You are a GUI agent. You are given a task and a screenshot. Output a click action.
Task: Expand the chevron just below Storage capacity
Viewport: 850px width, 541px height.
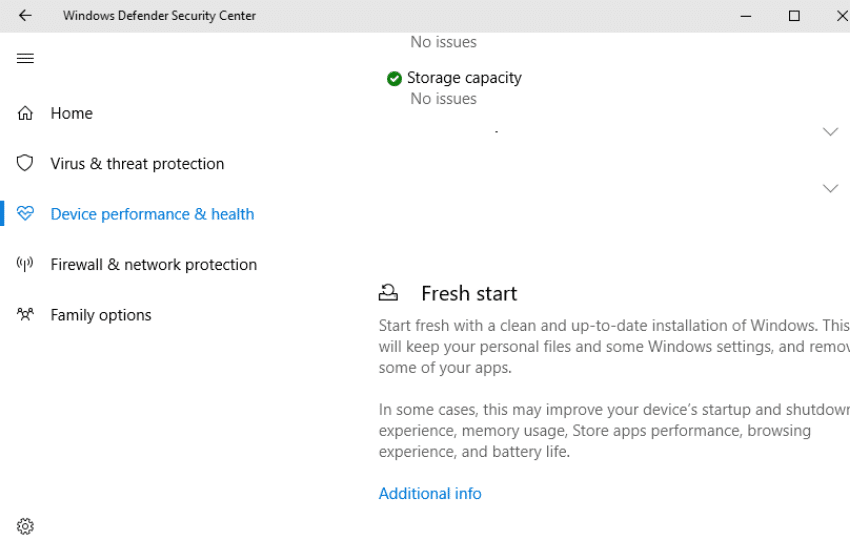point(830,132)
